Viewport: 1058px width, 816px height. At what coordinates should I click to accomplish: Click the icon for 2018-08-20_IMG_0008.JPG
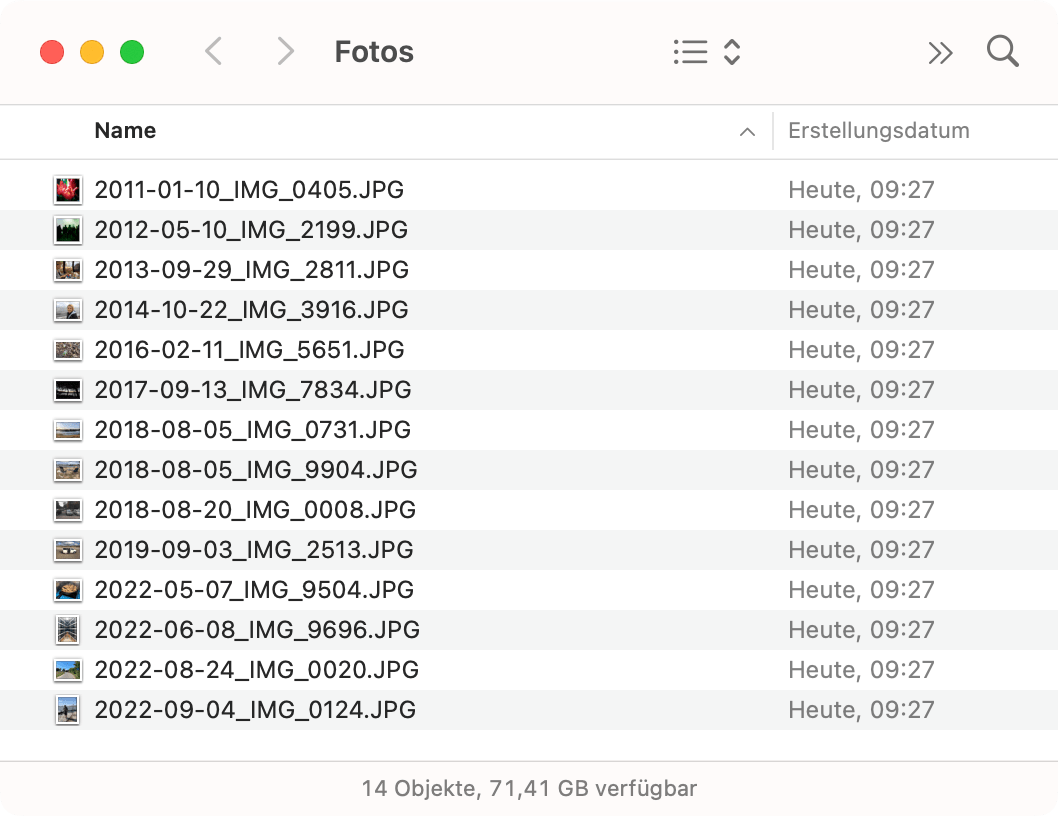(67, 510)
